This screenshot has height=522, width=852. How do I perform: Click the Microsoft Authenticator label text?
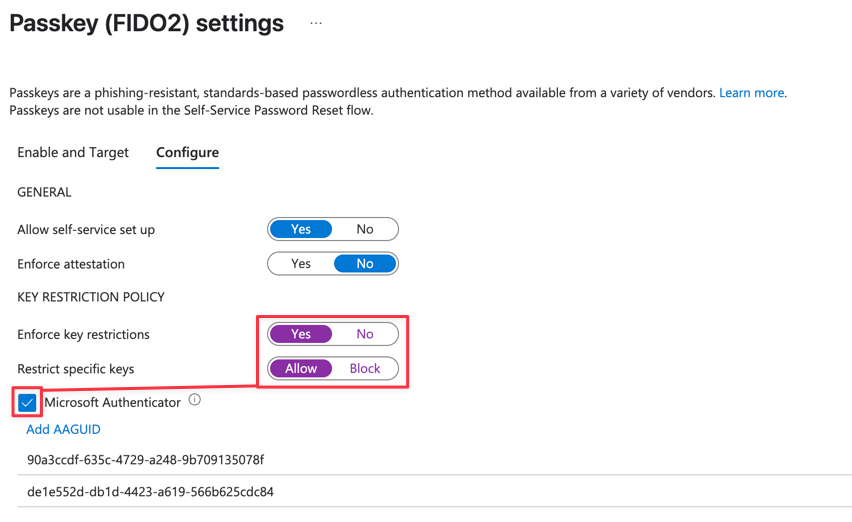pyautogui.click(x=112, y=402)
